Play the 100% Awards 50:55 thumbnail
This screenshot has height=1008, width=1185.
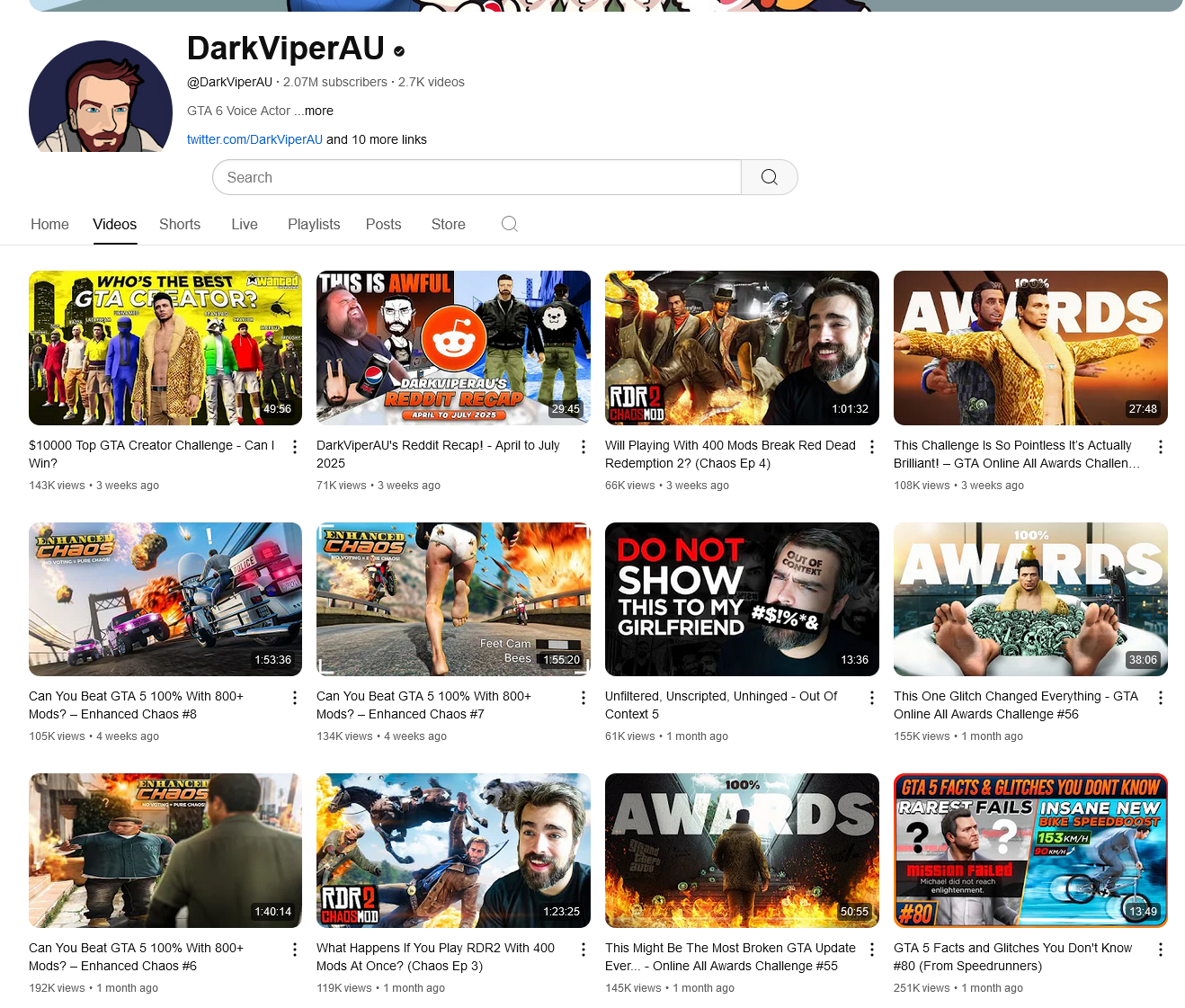coord(742,851)
